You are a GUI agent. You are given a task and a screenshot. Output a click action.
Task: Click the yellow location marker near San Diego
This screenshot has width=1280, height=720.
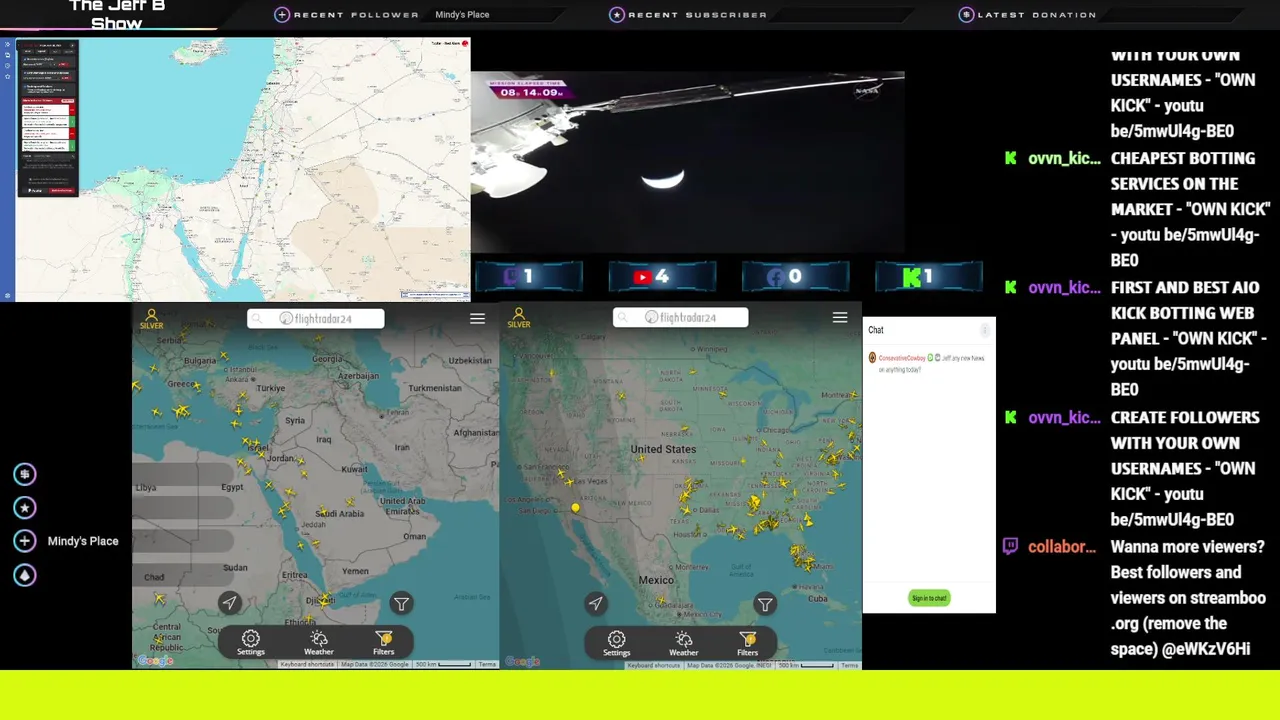click(x=575, y=509)
